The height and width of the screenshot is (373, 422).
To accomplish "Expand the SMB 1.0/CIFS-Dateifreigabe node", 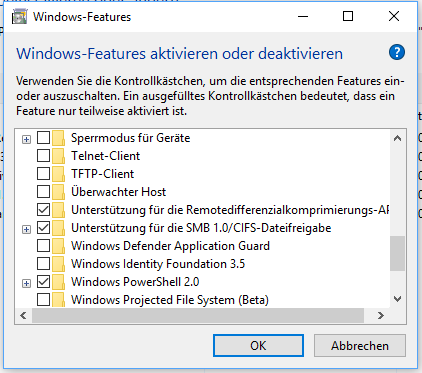I will [26, 229].
